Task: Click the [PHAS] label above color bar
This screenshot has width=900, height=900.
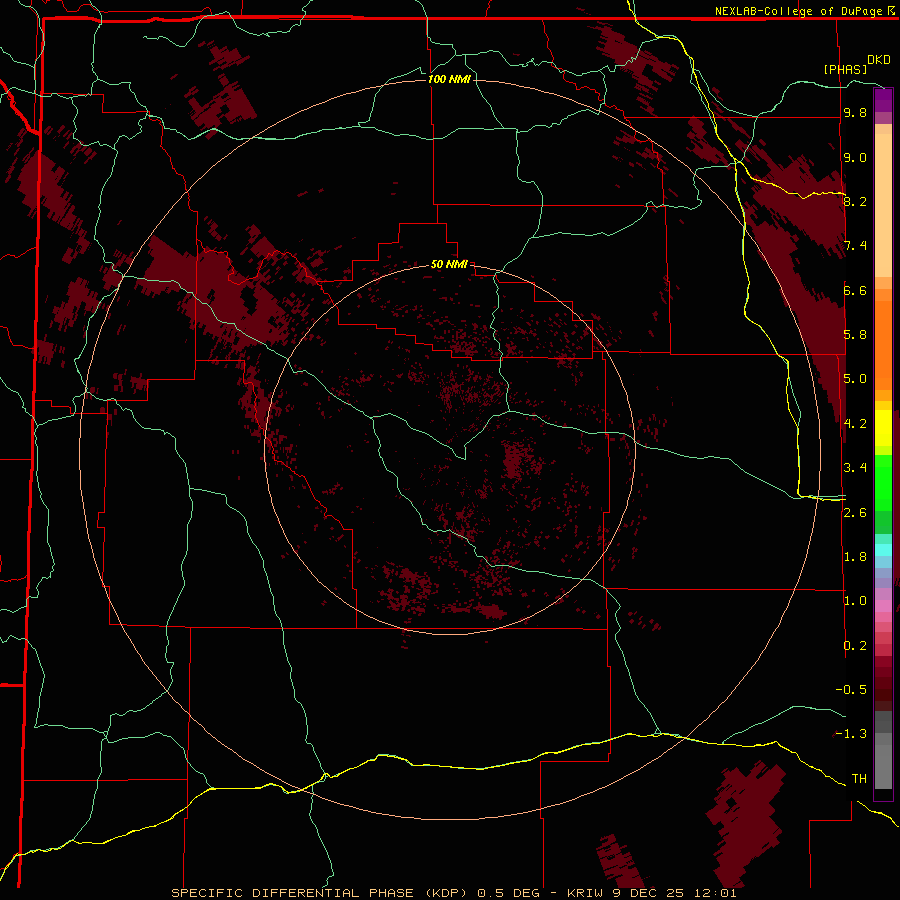Action: click(x=845, y=69)
